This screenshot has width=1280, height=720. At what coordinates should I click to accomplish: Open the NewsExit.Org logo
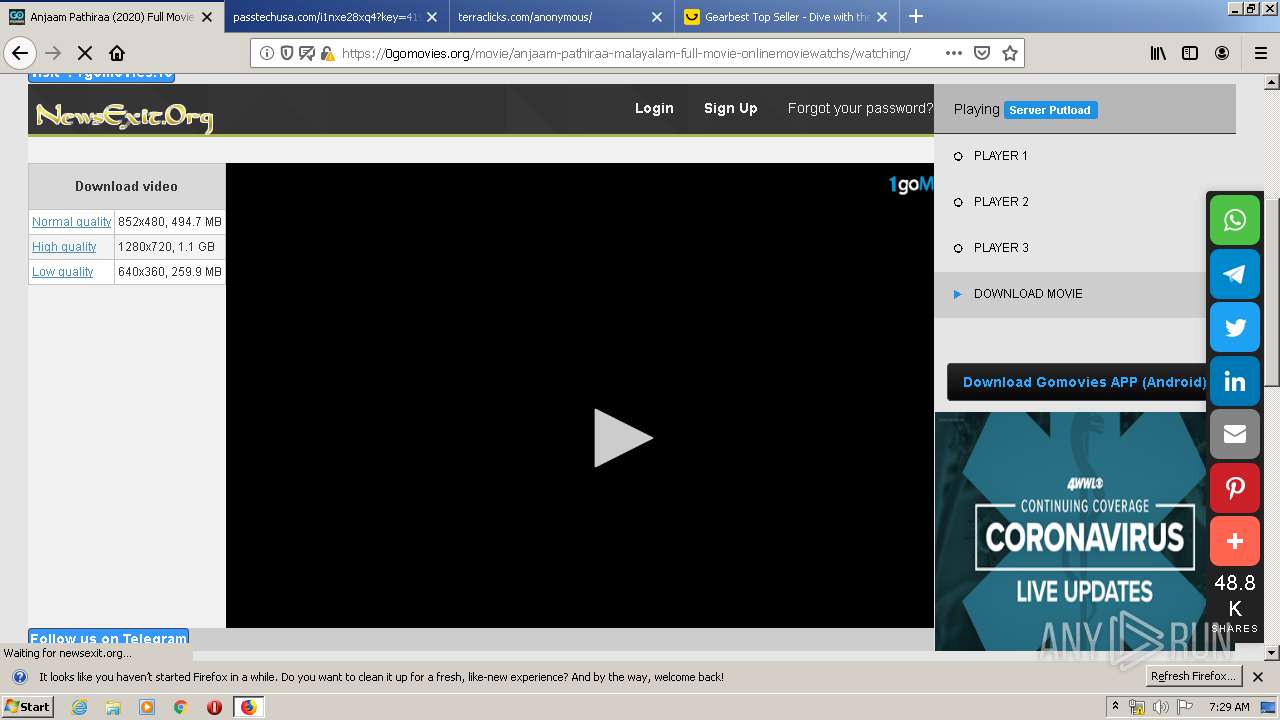(x=124, y=116)
